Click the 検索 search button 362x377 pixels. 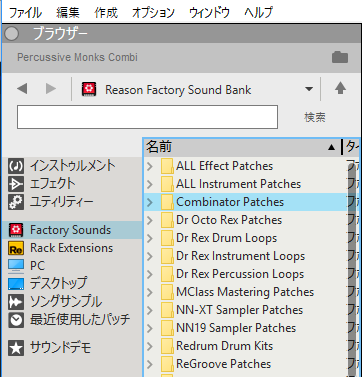click(x=315, y=117)
